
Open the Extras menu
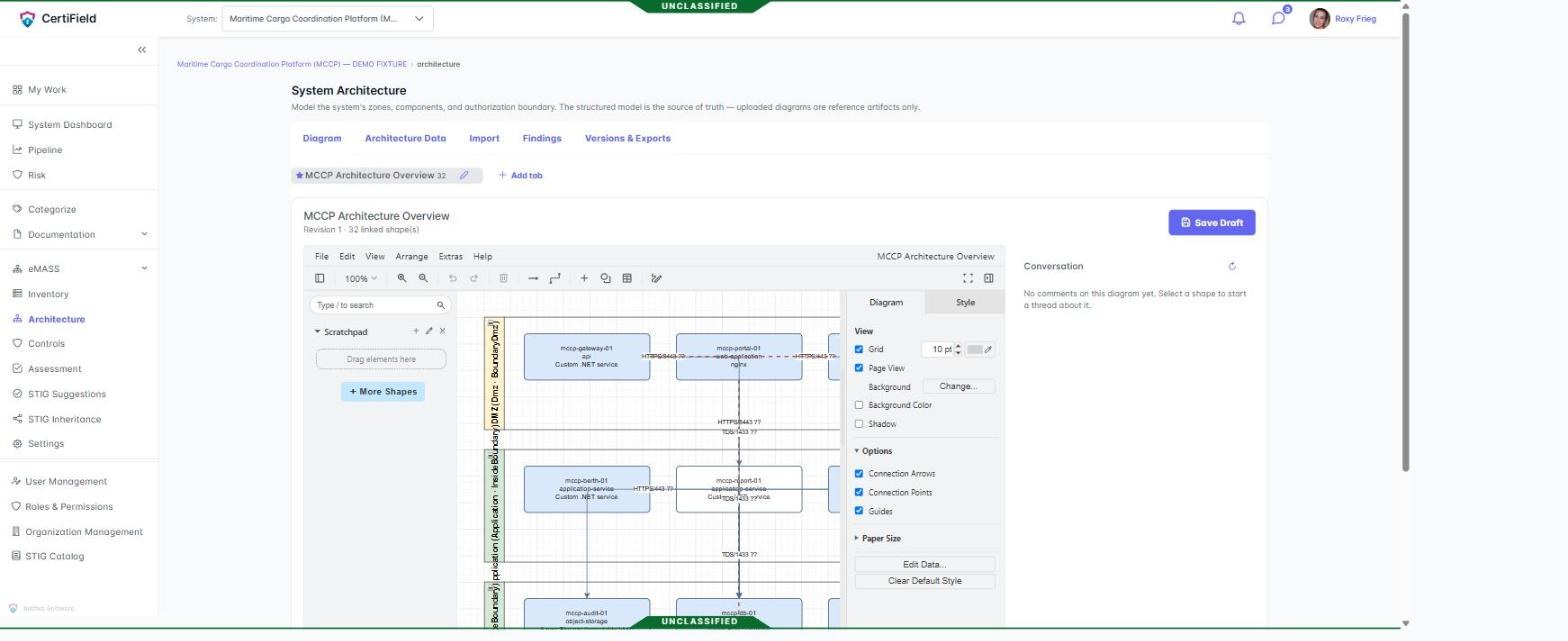coord(450,256)
